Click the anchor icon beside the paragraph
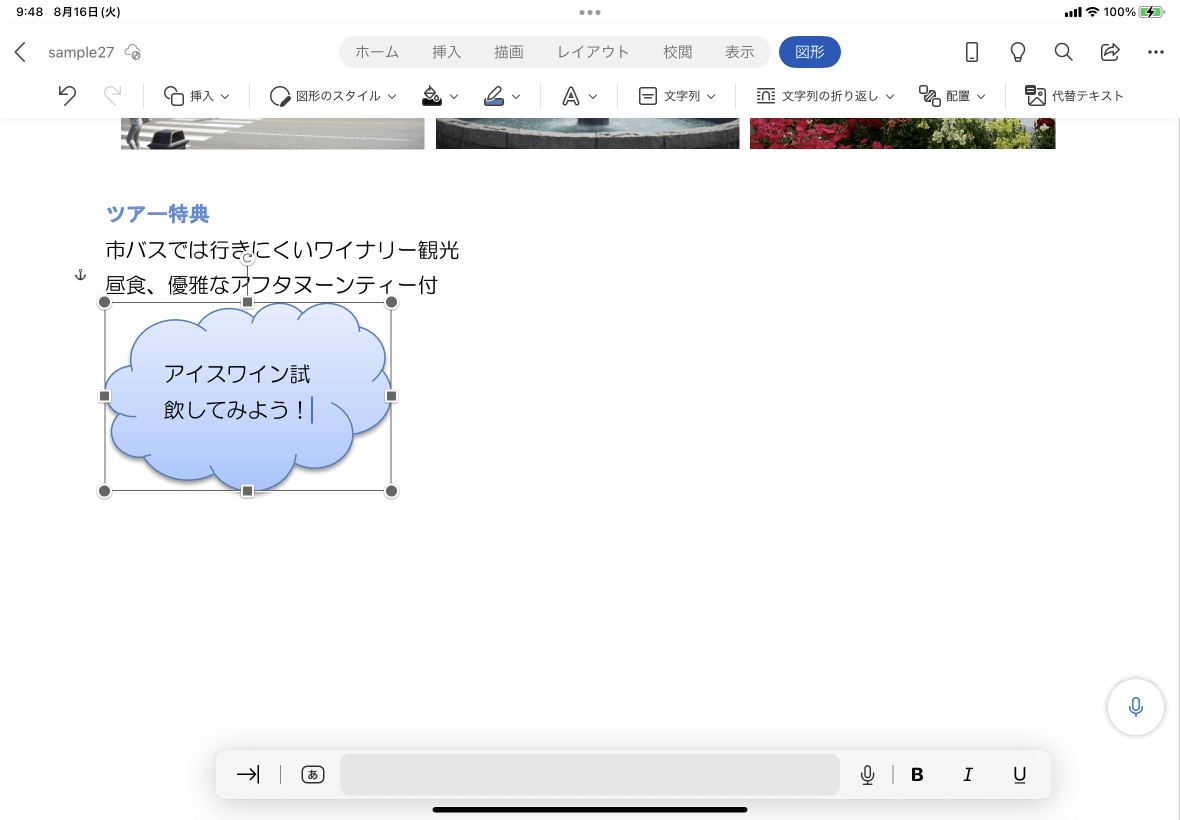The height and width of the screenshot is (820, 1180). pyautogui.click(x=81, y=275)
